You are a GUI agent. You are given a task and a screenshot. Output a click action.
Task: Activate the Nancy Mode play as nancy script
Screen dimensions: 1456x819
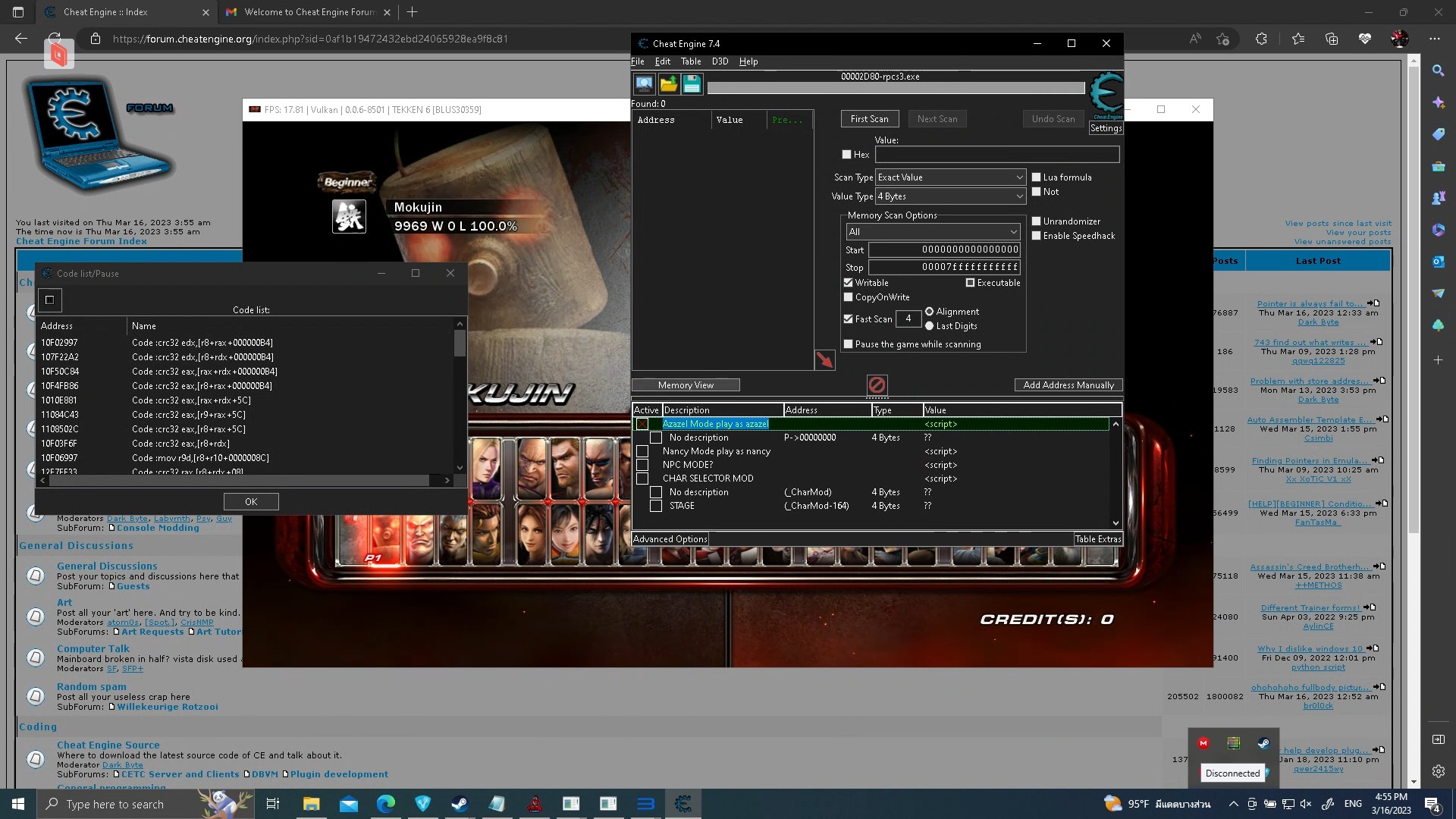click(642, 451)
